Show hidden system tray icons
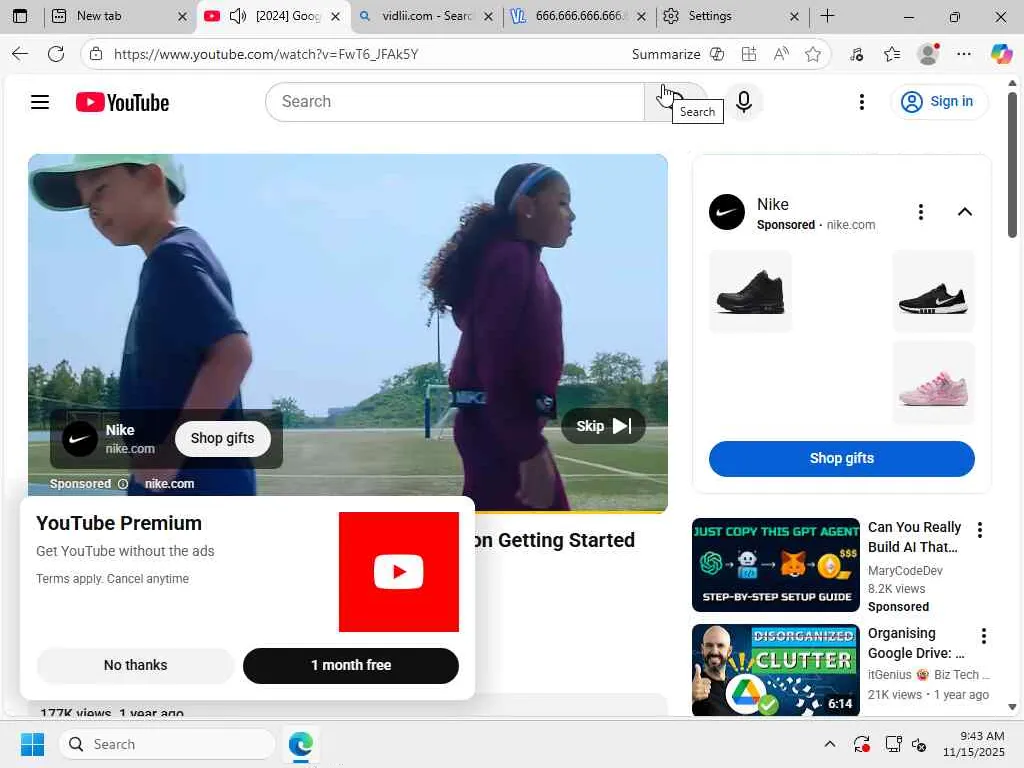 [x=829, y=744]
